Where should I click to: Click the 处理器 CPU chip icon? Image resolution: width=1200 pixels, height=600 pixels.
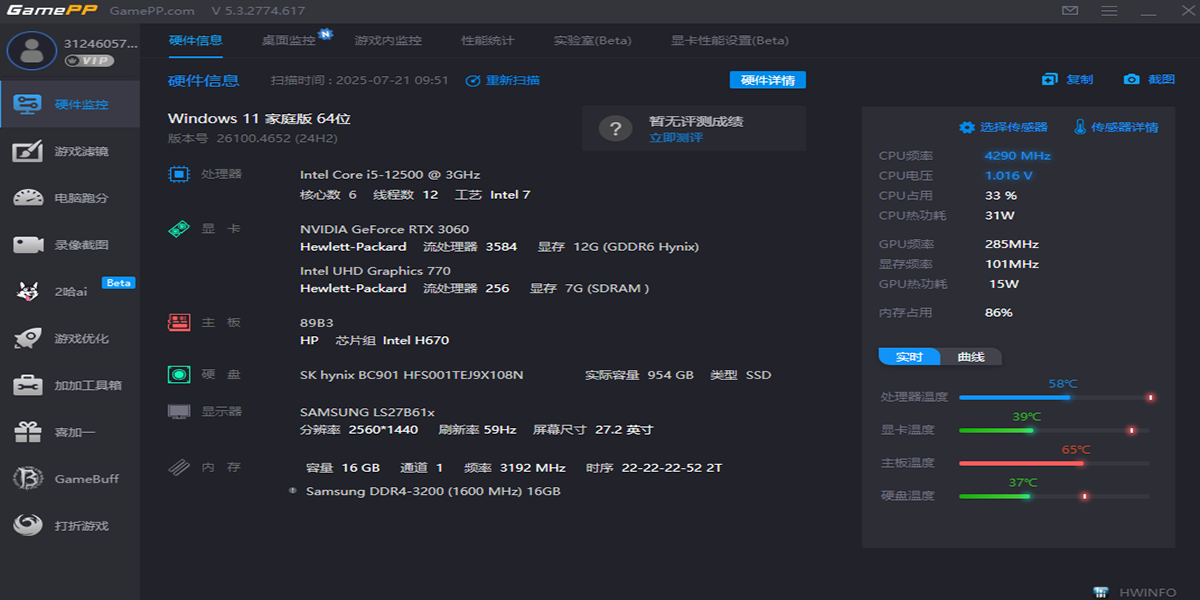point(178,174)
